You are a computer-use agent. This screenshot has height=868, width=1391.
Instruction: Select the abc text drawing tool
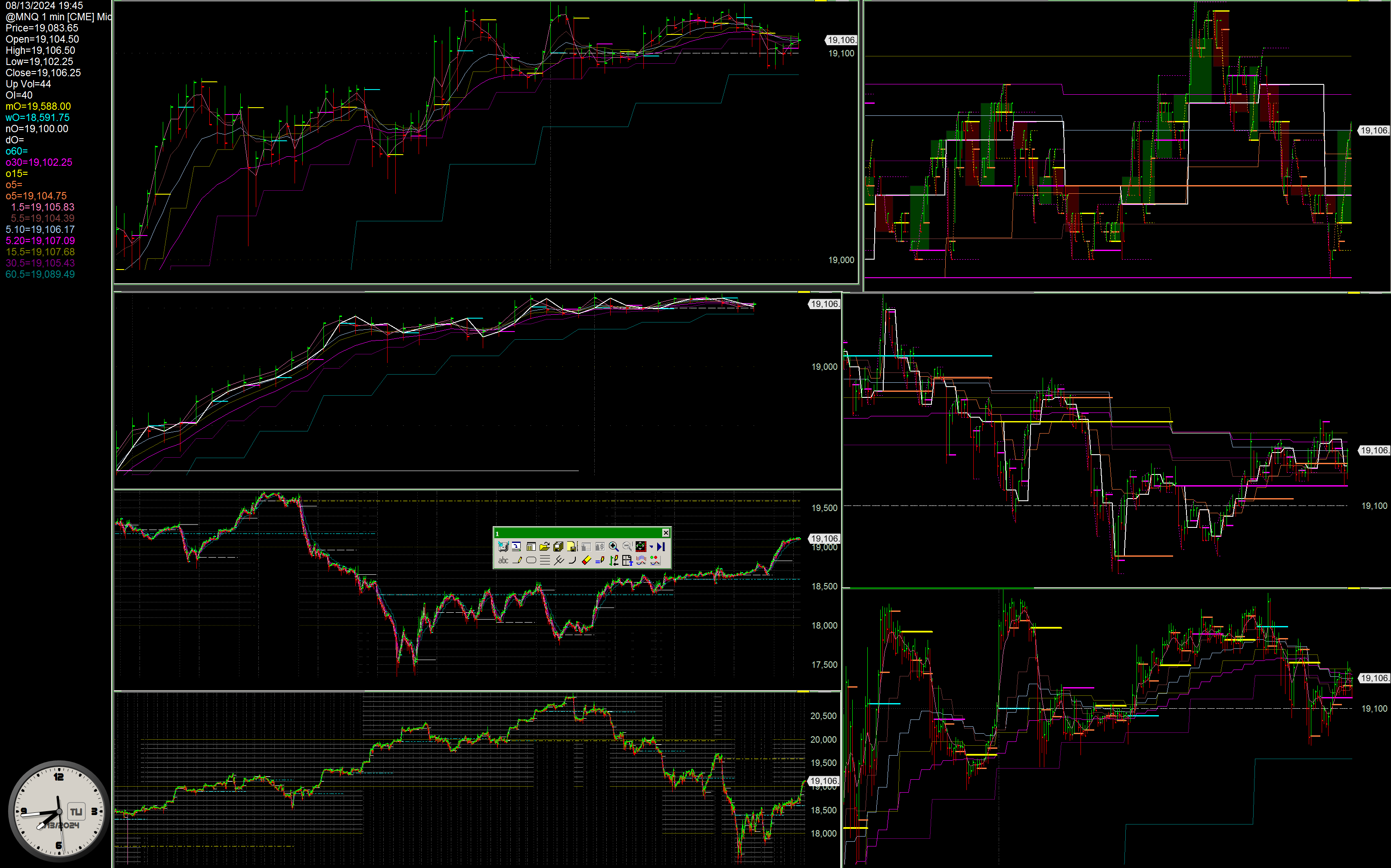pyautogui.click(x=503, y=560)
